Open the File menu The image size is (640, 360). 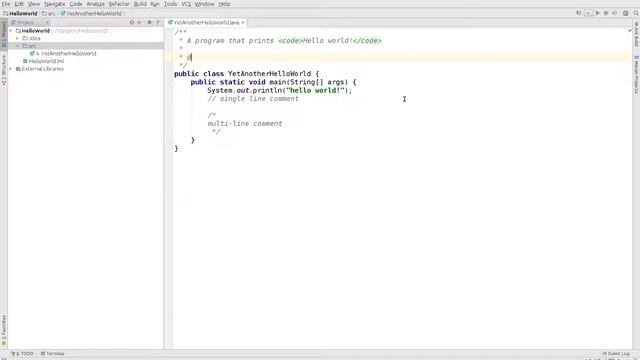6,4
